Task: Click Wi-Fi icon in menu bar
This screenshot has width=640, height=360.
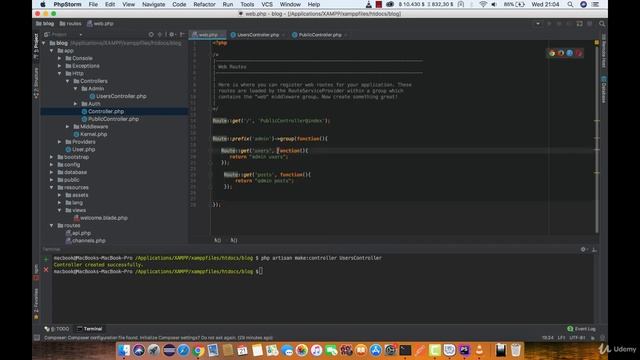Action: pos(483,4)
